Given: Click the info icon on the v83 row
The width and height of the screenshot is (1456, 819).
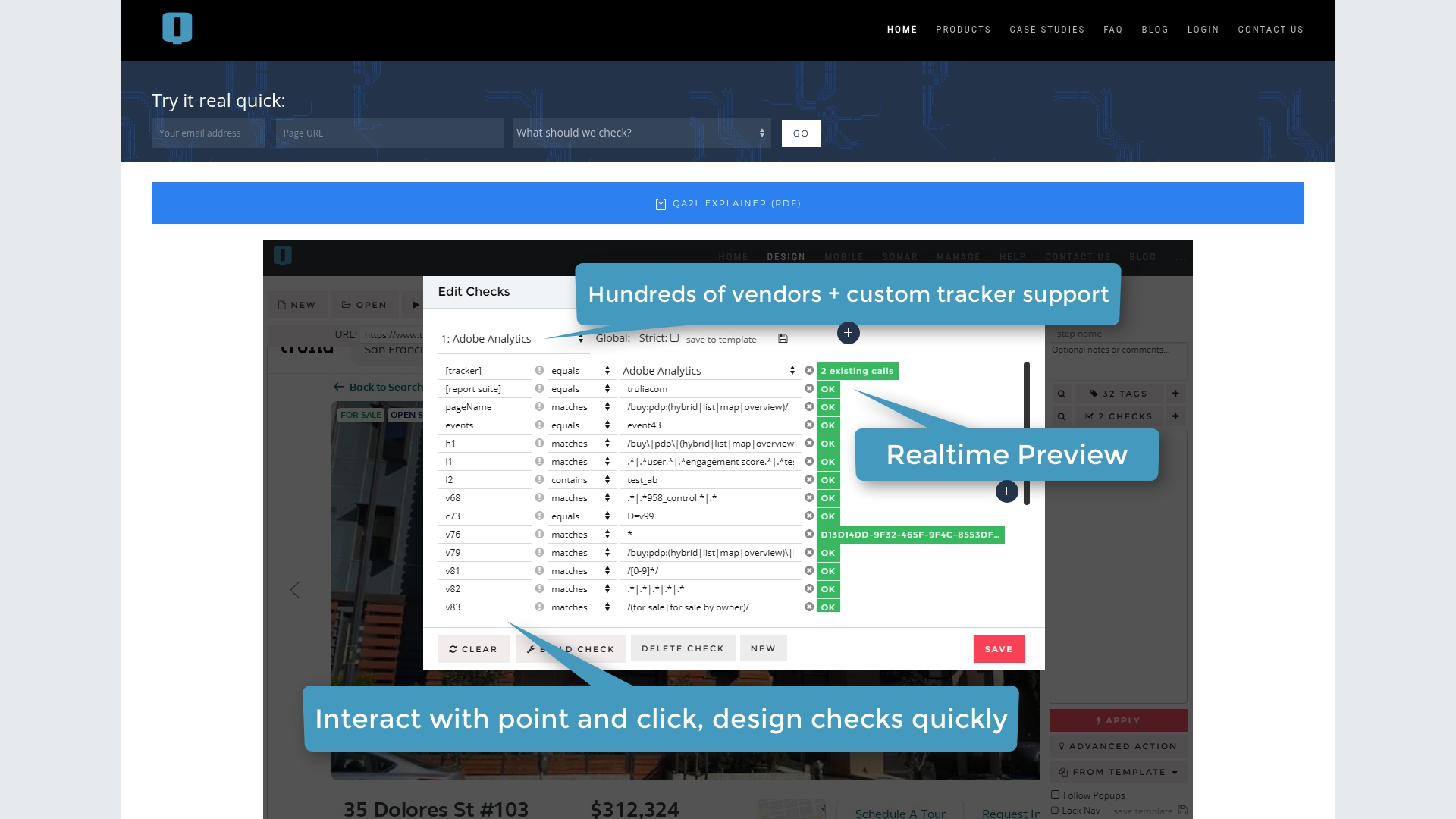Looking at the screenshot, I should point(539,607).
